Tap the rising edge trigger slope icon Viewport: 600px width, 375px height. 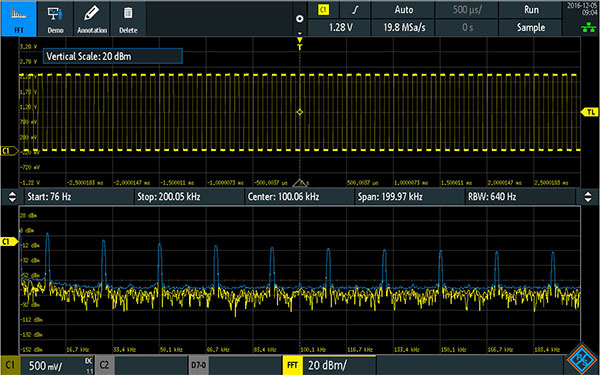355,10
